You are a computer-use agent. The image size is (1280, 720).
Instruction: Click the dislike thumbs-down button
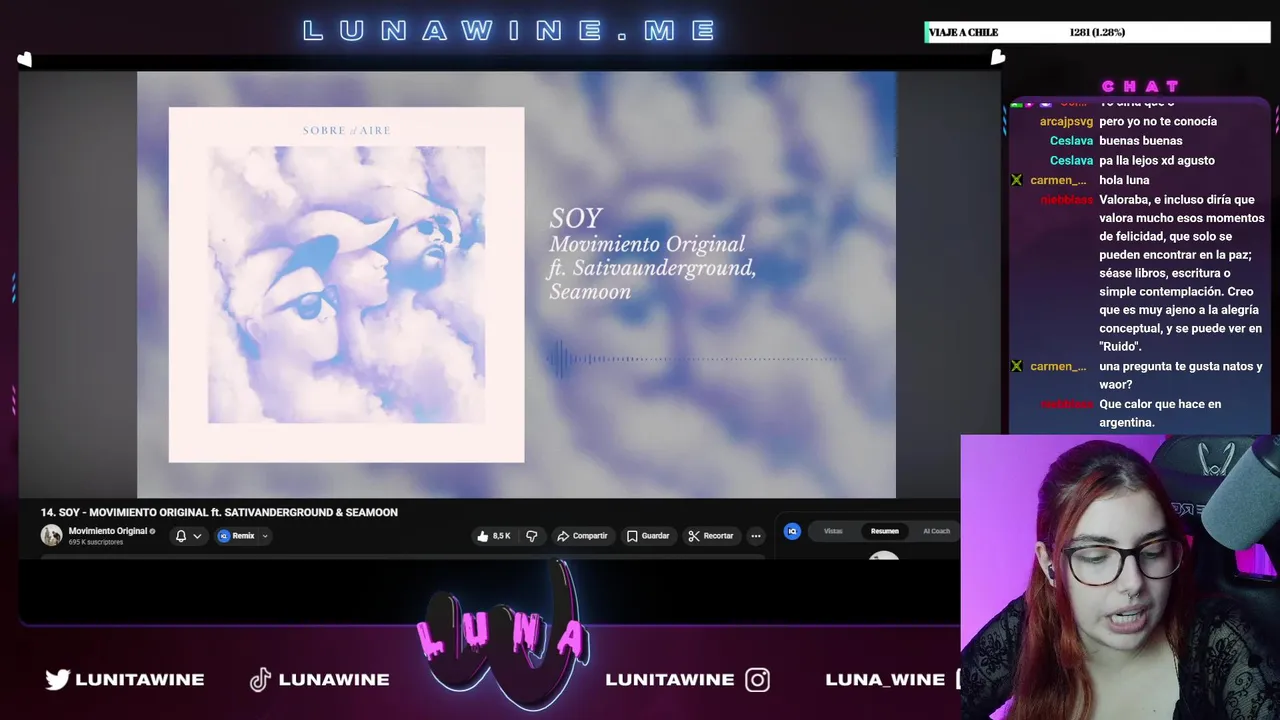point(532,536)
